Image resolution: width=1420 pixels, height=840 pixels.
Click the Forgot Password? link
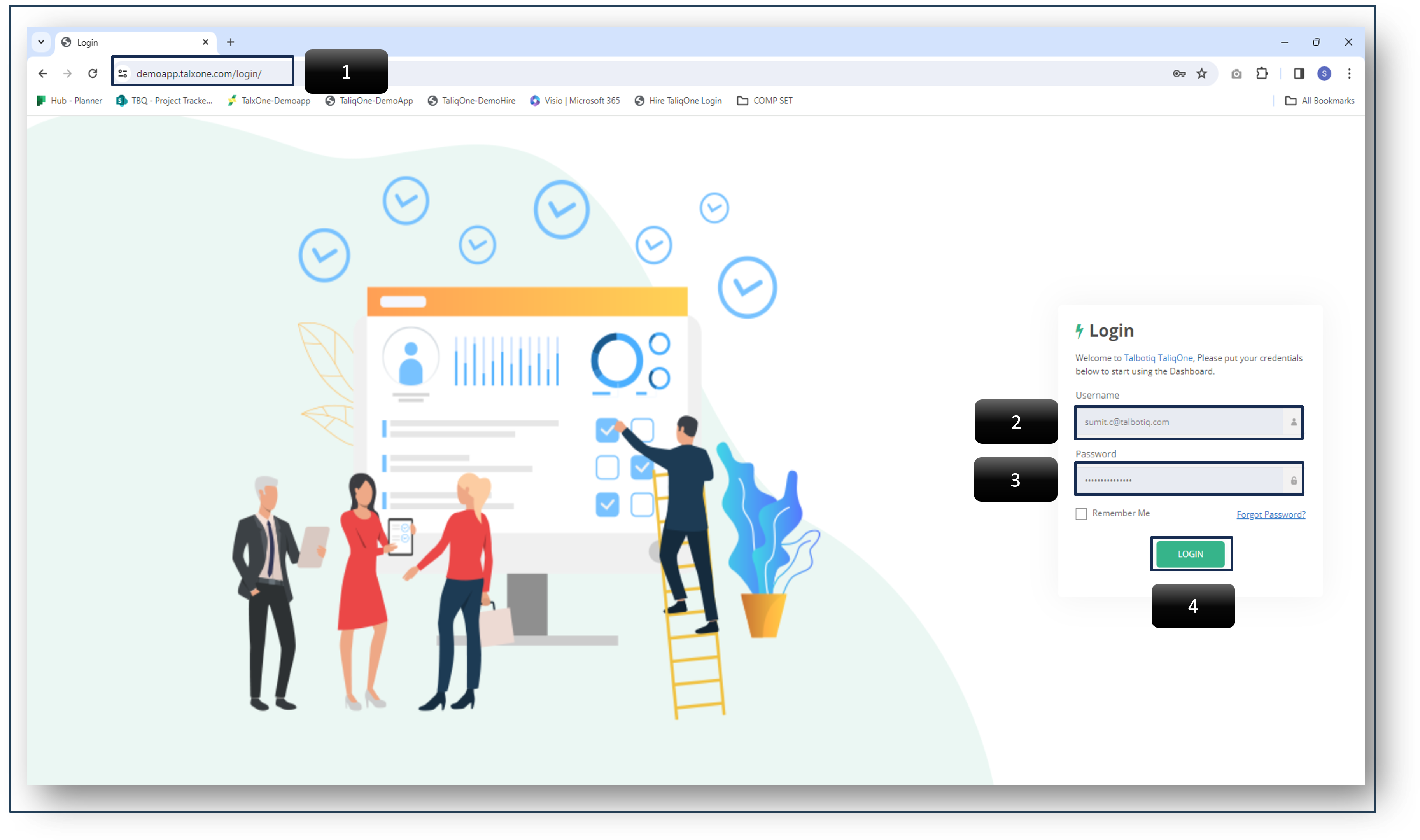point(1271,514)
